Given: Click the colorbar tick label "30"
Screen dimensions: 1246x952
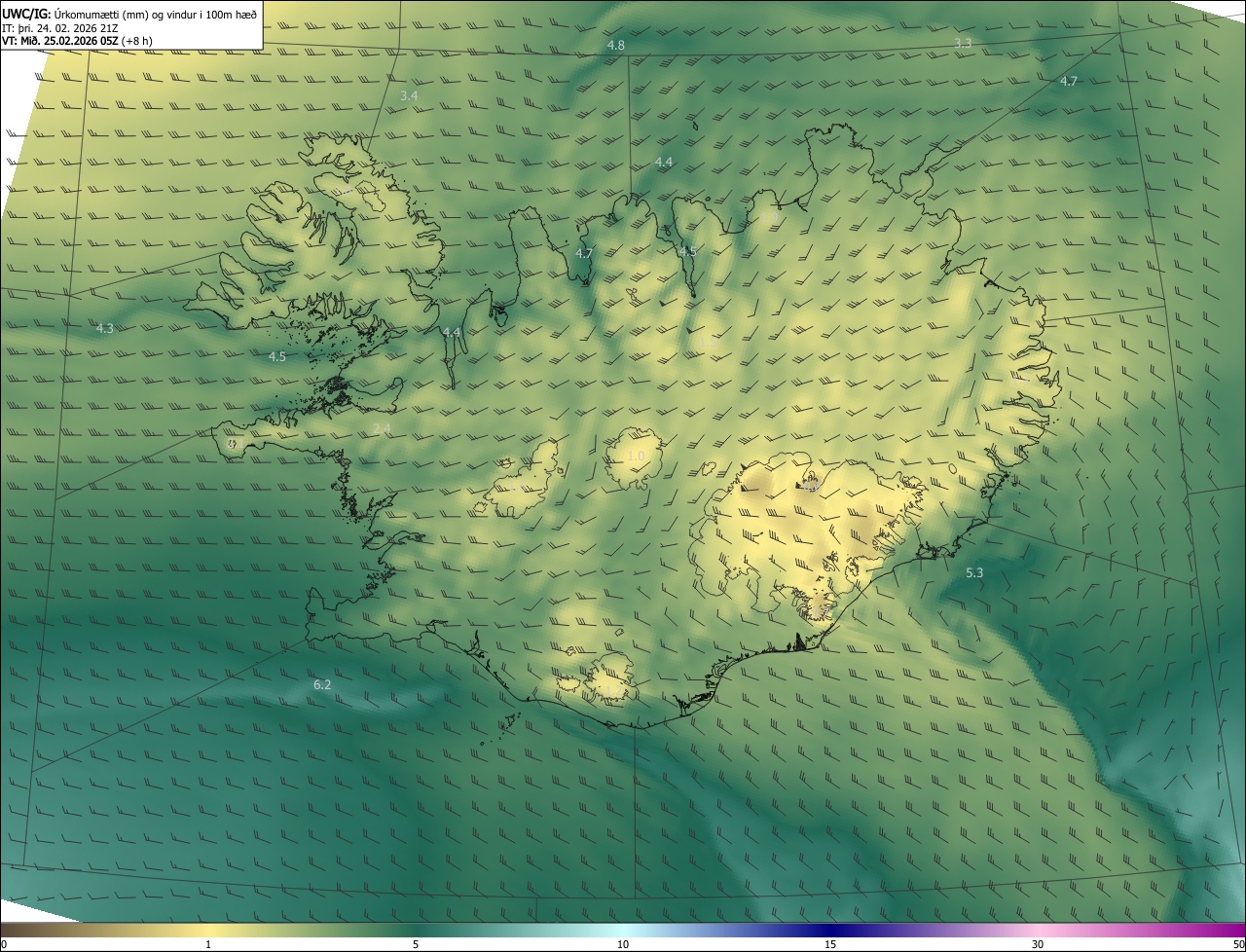Looking at the screenshot, I should (x=1038, y=945).
